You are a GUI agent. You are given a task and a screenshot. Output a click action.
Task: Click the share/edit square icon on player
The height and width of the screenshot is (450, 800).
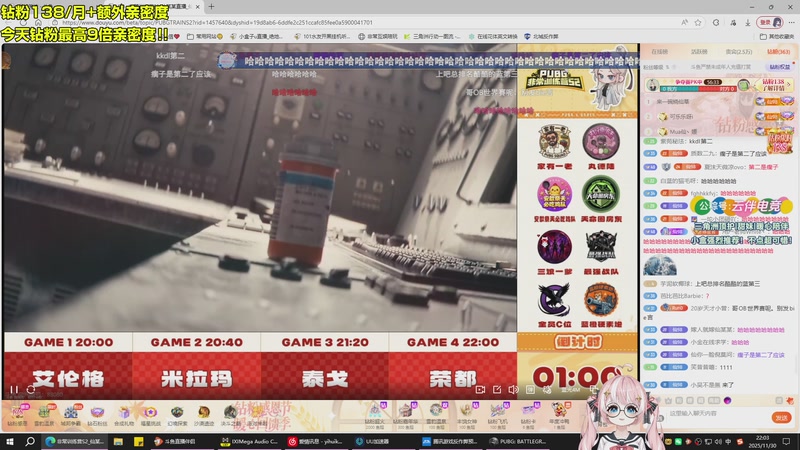(497, 389)
